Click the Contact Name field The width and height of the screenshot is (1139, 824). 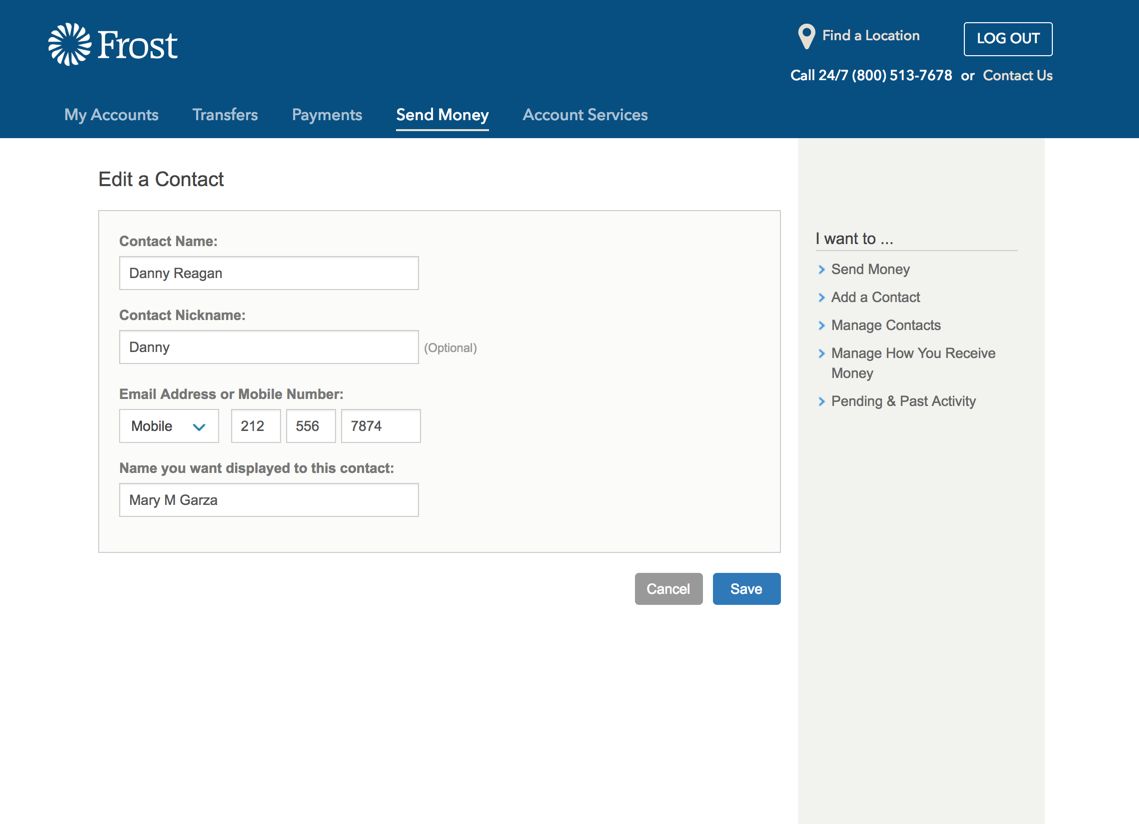pyautogui.click(x=268, y=272)
